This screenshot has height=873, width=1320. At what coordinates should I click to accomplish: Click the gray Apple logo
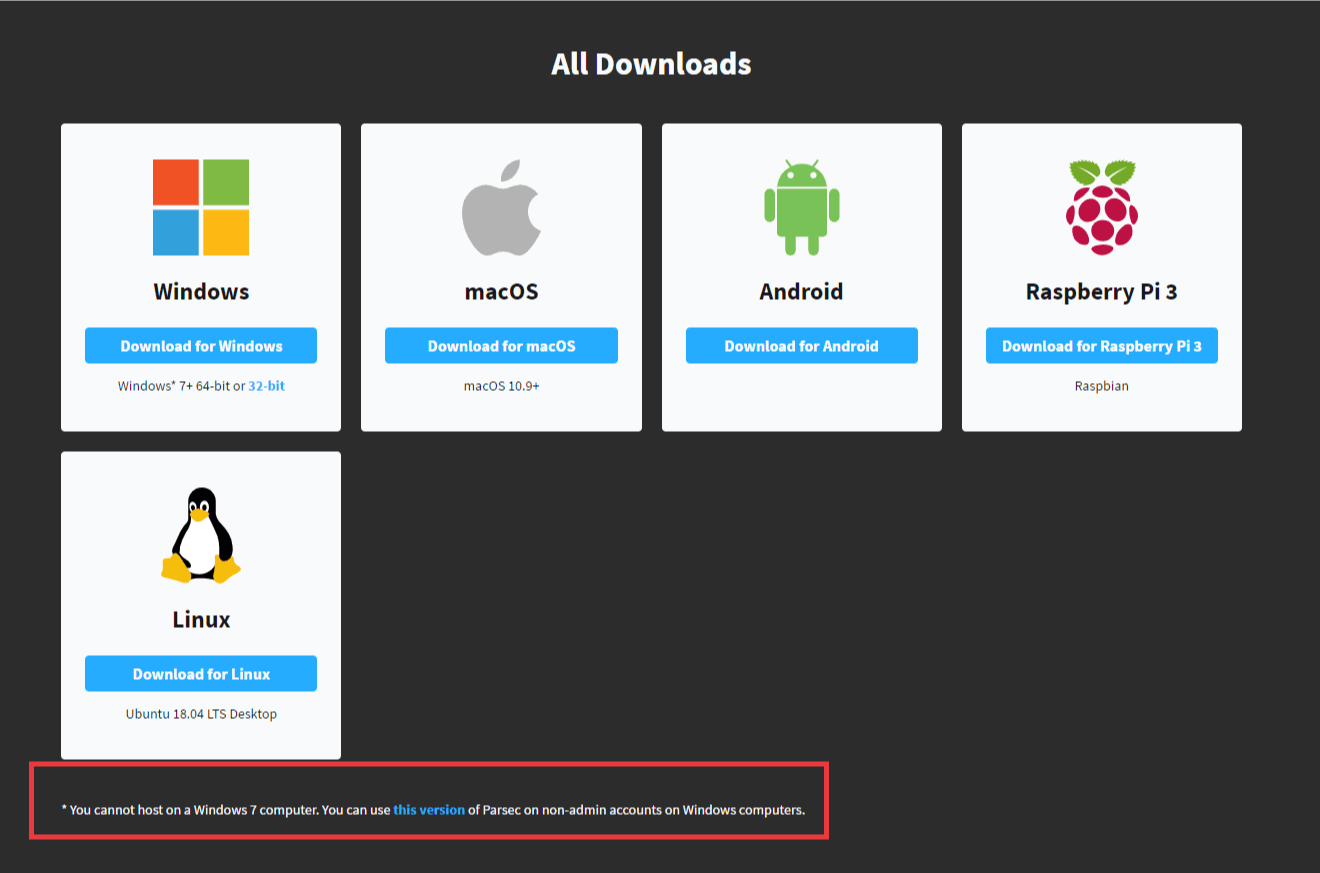501,207
